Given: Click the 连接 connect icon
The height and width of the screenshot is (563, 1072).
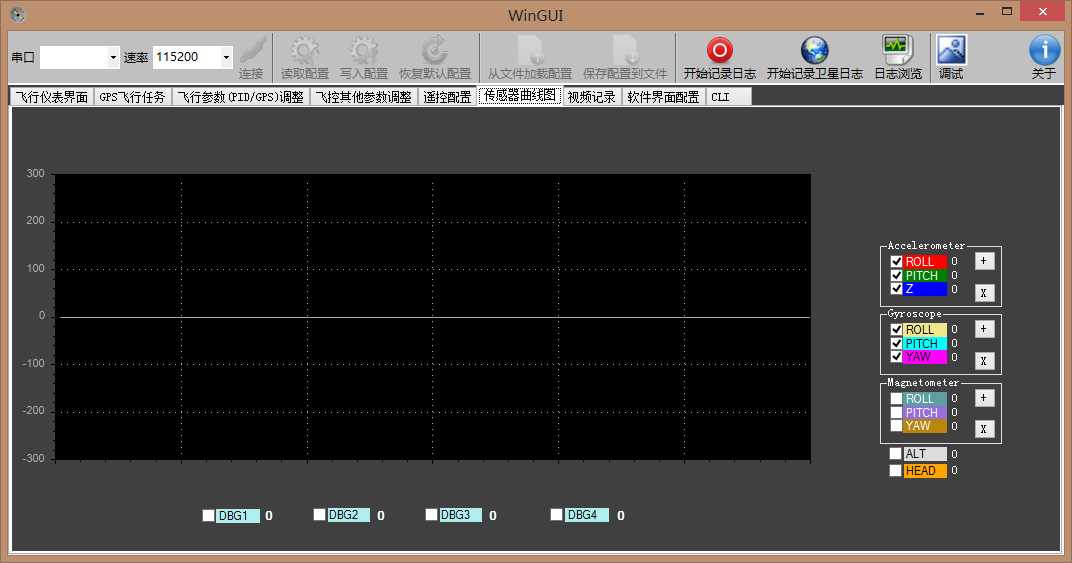Looking at the screenshot, I should [251, 57].
